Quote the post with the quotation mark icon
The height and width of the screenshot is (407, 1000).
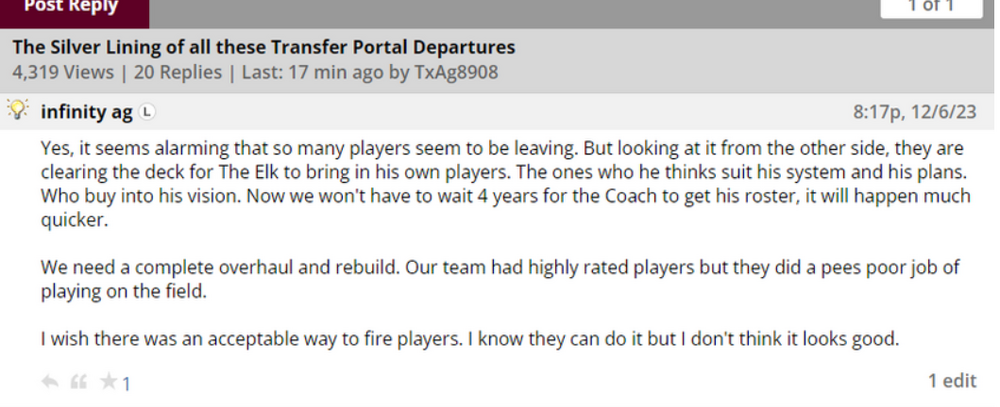tap(78, 382)
